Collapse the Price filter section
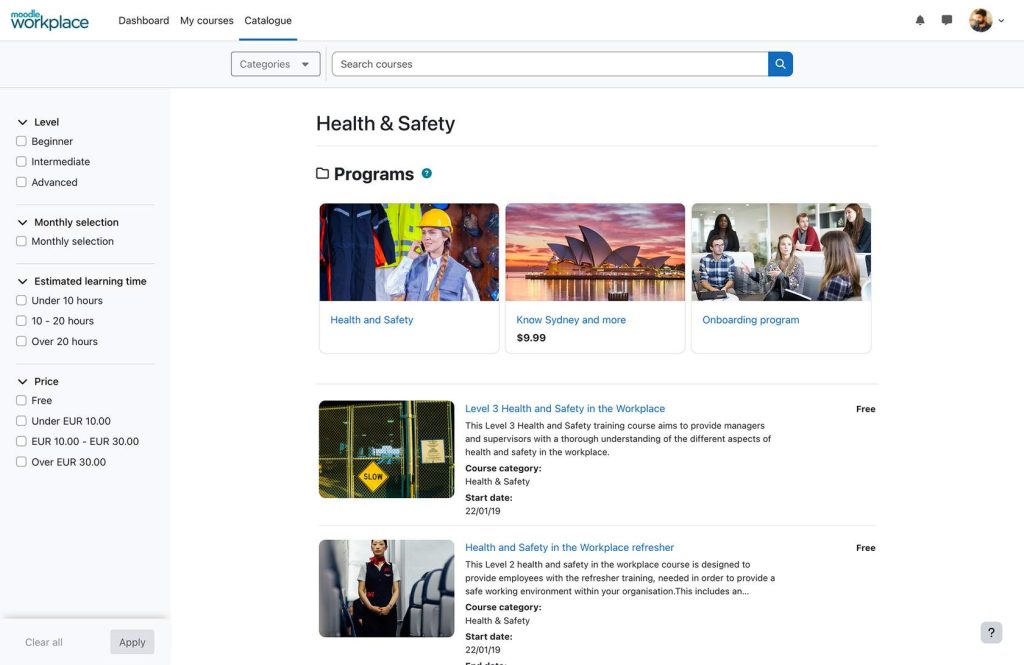Viewport: 1024px width, 665px height. coord(22,381)
